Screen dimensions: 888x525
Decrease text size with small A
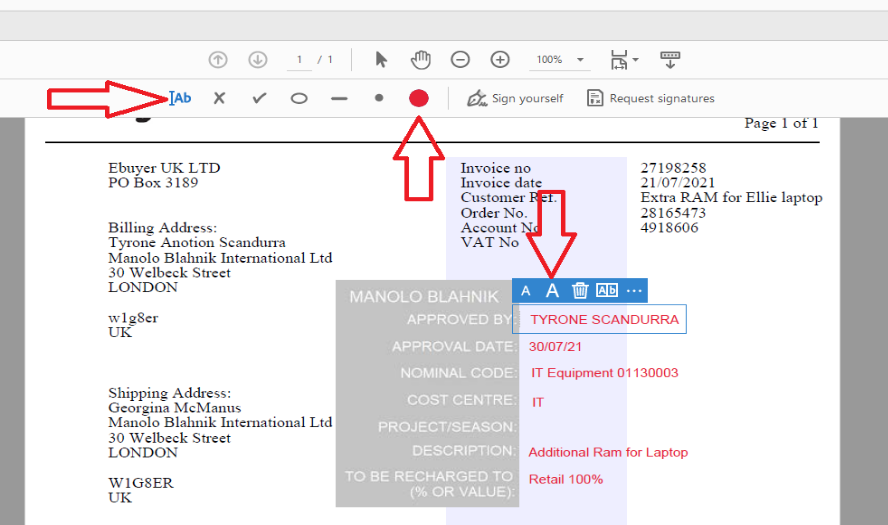point(526,291)
